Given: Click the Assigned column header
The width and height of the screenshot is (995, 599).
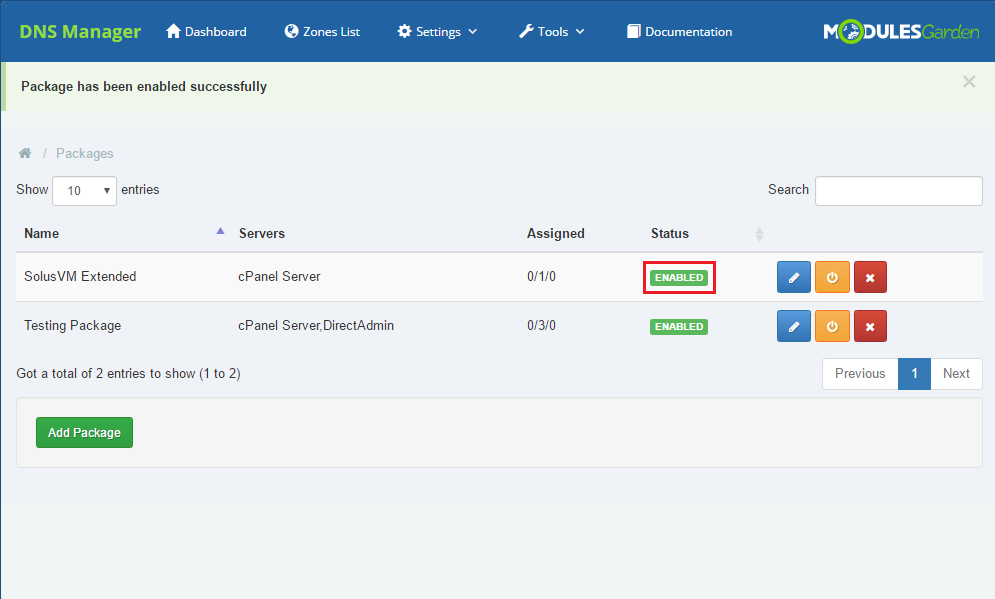Looking at the screenshot, I should 555,234.
